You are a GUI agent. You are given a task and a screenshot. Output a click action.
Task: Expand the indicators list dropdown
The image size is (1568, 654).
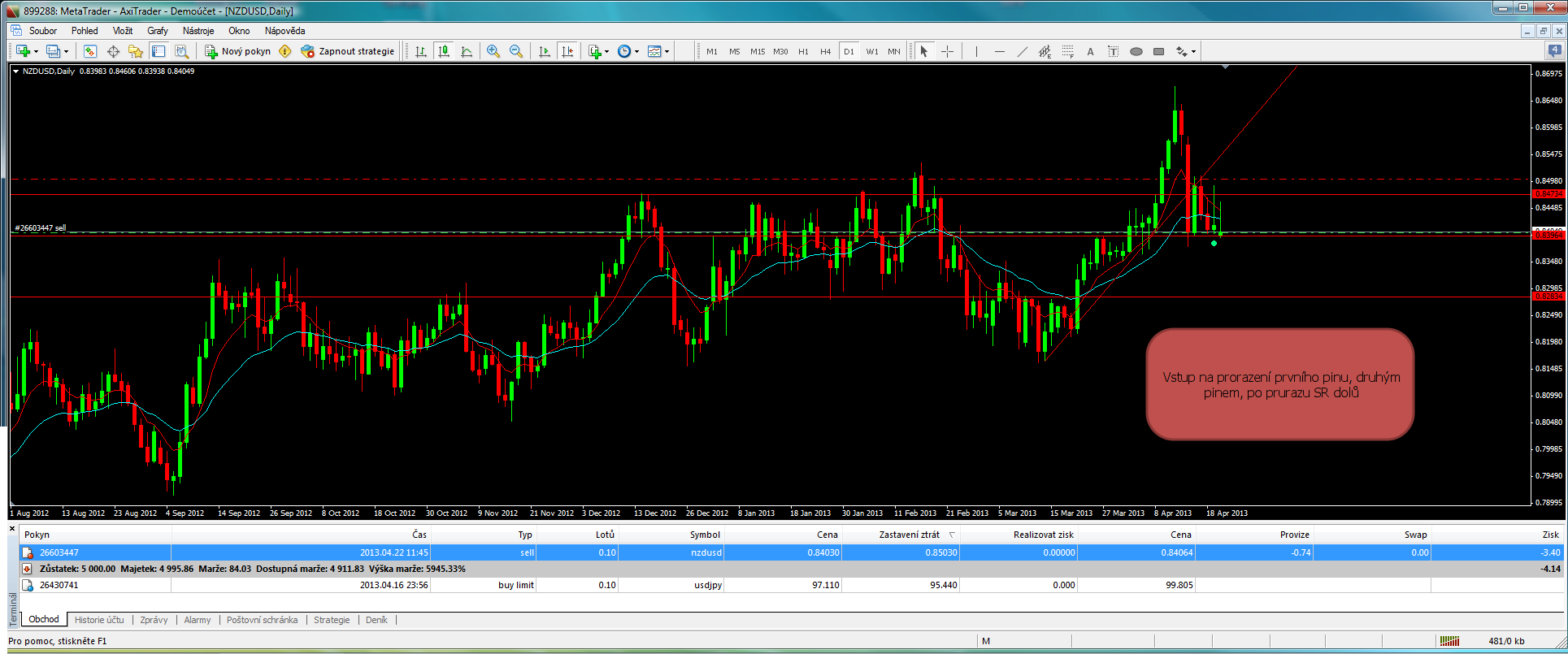pos(606,51)
